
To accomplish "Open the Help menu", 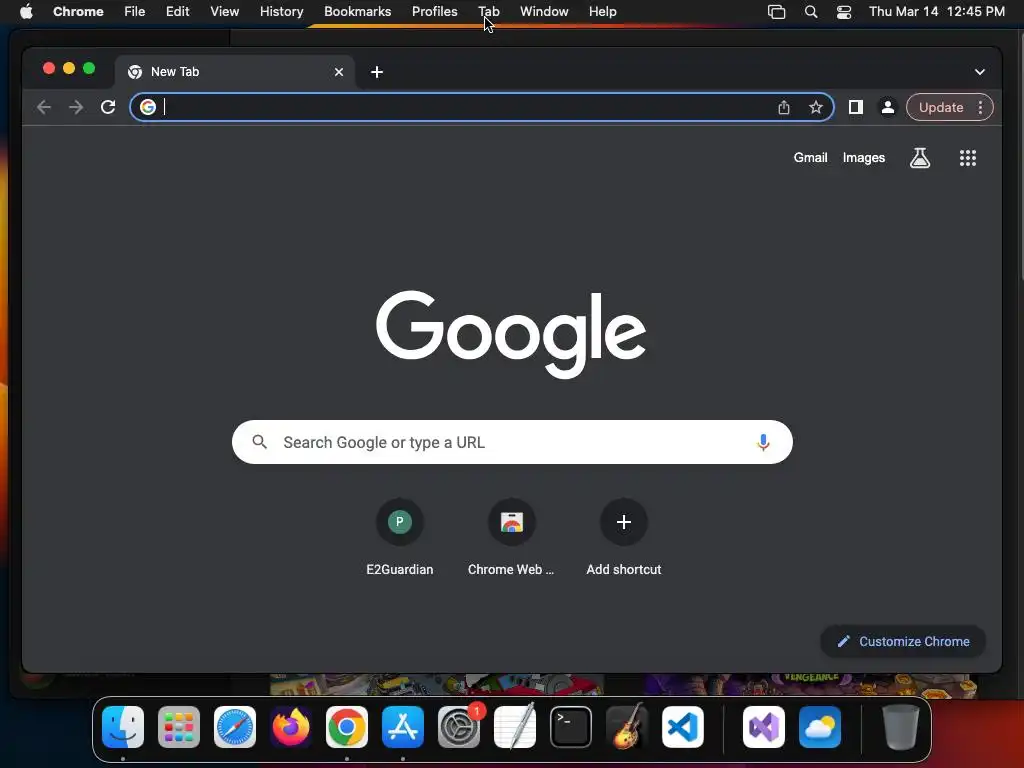I will (x=602, y=12).
